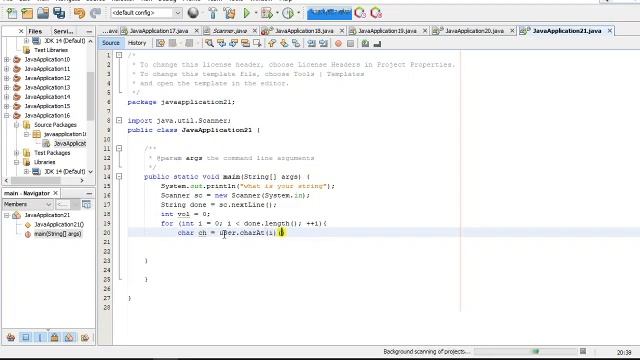
Task: Close the JavaApplication21.java tab
Action: (x=610, y=31)
